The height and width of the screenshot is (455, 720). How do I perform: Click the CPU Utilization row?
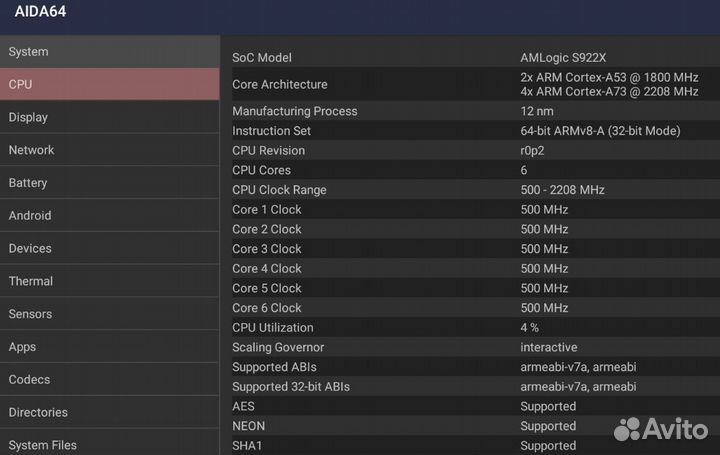click(x=468, y=327)
